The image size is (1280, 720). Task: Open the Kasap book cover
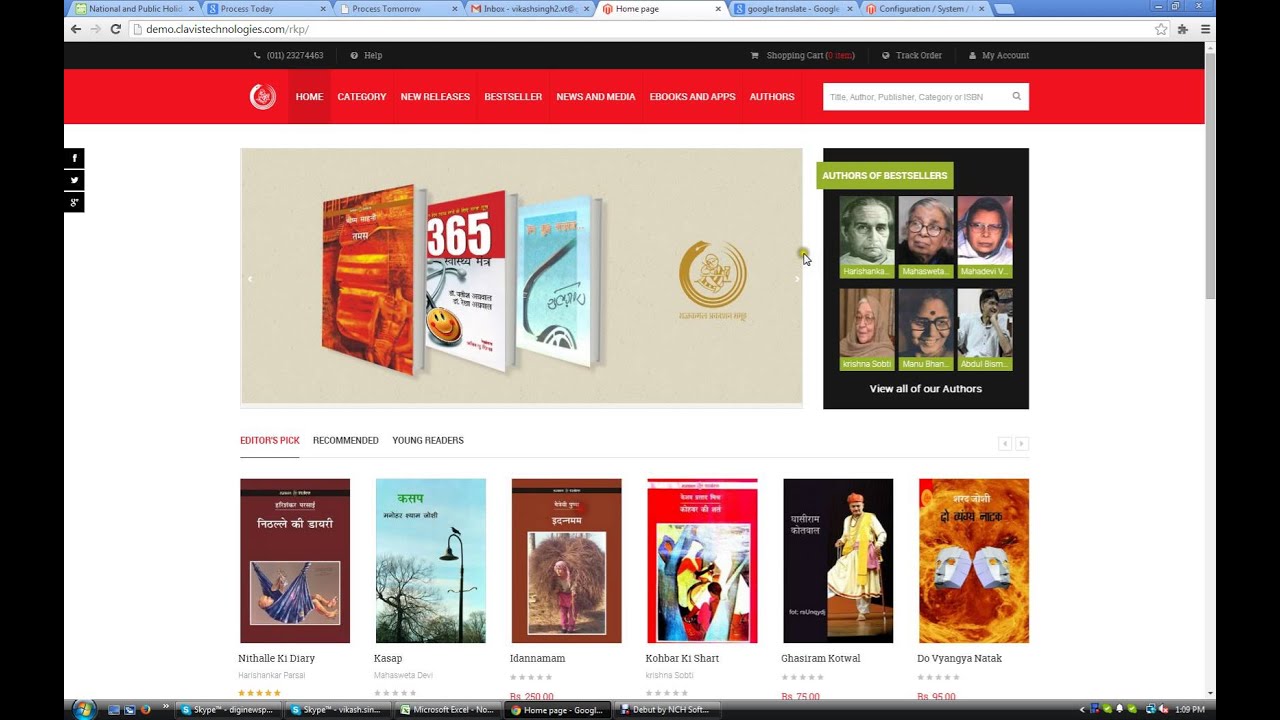coord(431,561)
